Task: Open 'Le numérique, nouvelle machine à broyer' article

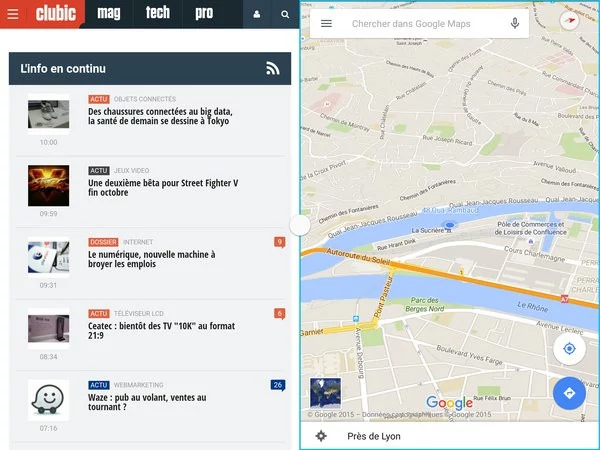Action: tap(152, 259)
